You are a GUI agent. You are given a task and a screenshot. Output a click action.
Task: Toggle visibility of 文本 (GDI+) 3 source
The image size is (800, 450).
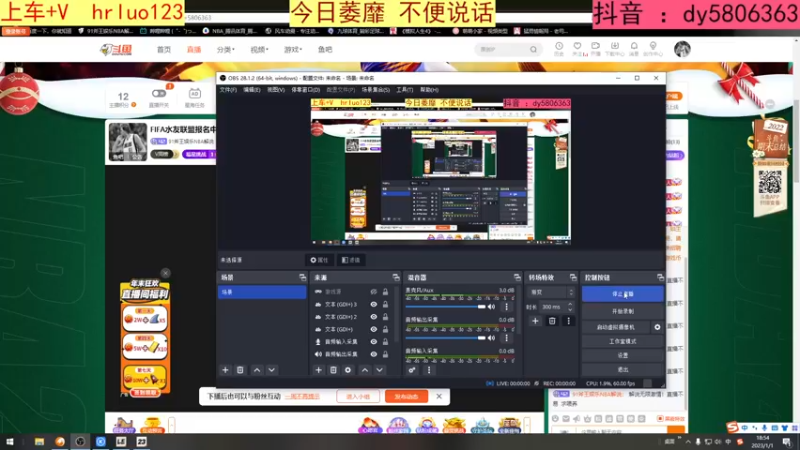pyautogui.click(x=373, y=304)
